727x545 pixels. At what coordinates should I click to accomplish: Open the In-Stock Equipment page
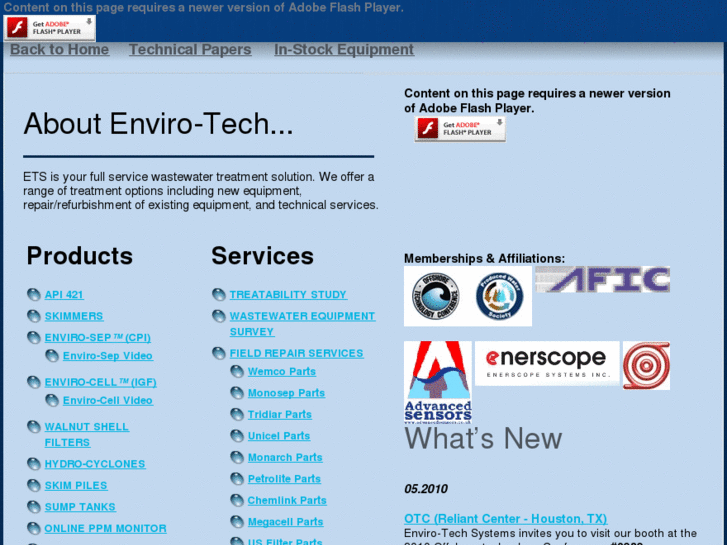pyautogui.click(x=344, y=49)
